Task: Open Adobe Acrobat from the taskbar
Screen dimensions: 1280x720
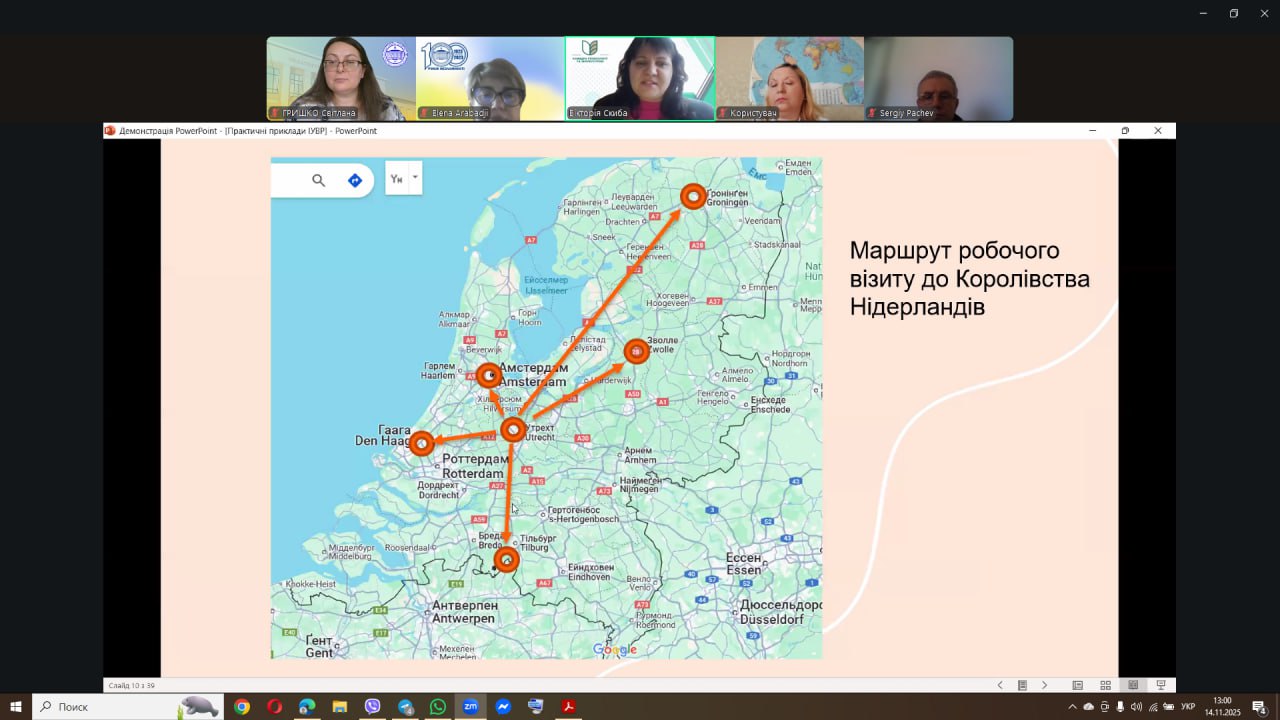Action: tap(568, 707)
